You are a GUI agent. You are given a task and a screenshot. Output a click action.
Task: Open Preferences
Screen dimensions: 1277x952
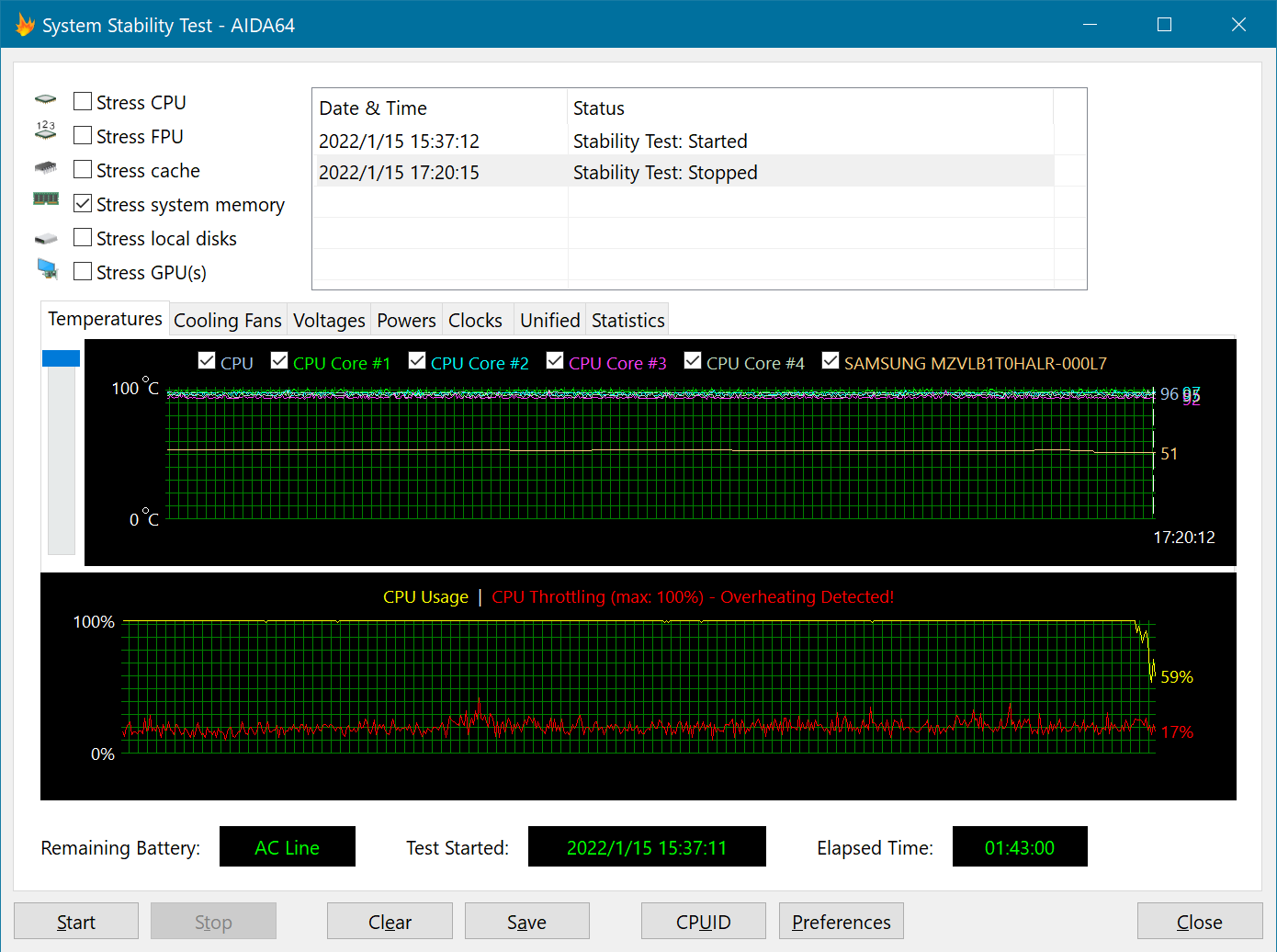click(x=842, y=922)
